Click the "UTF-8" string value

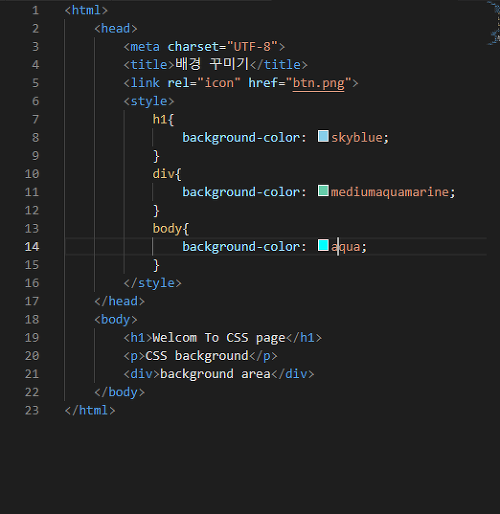point(252,47)
